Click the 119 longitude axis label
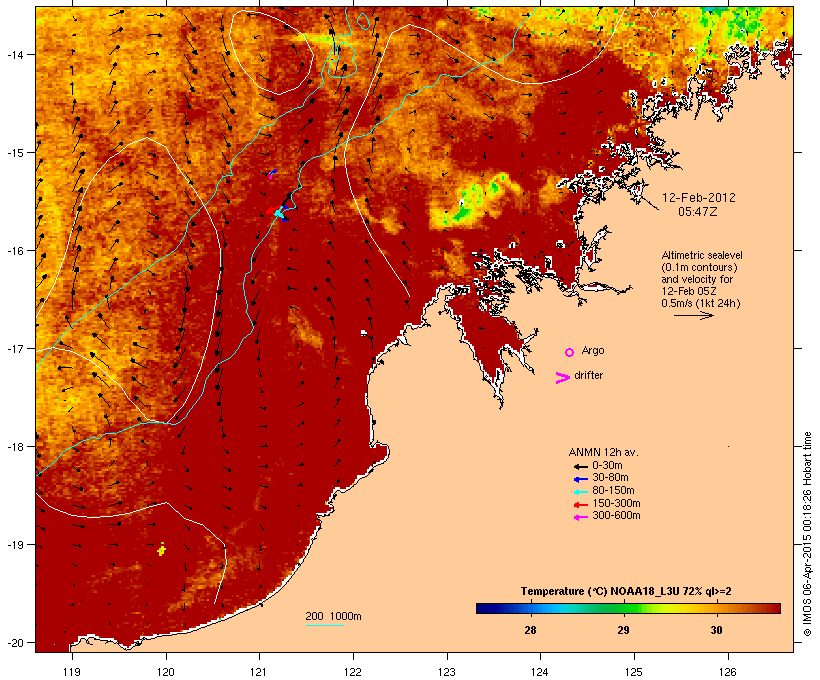 point(72,672)
